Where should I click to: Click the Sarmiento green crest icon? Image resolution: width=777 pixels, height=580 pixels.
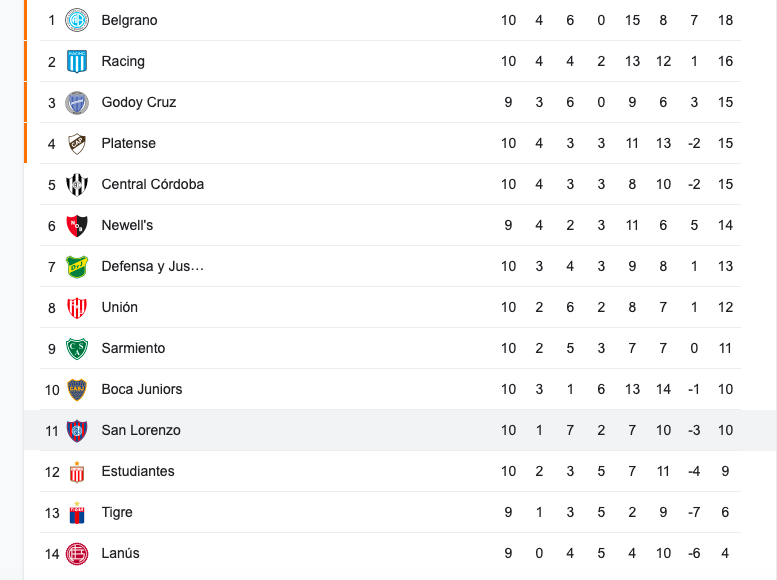(77, 348)
